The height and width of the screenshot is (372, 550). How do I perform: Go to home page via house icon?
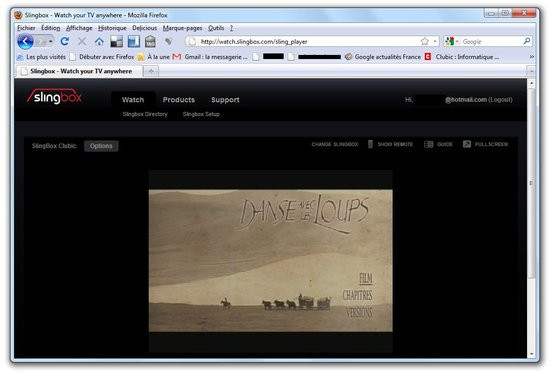pos(99,42)
